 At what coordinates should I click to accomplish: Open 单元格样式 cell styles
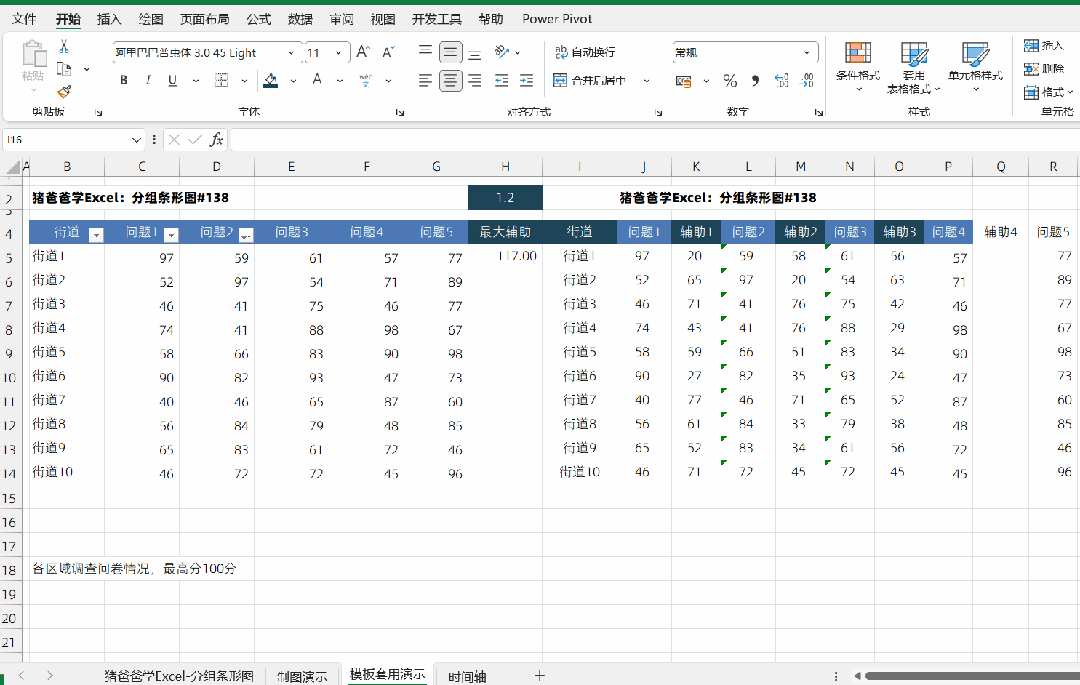coord(975,67)
